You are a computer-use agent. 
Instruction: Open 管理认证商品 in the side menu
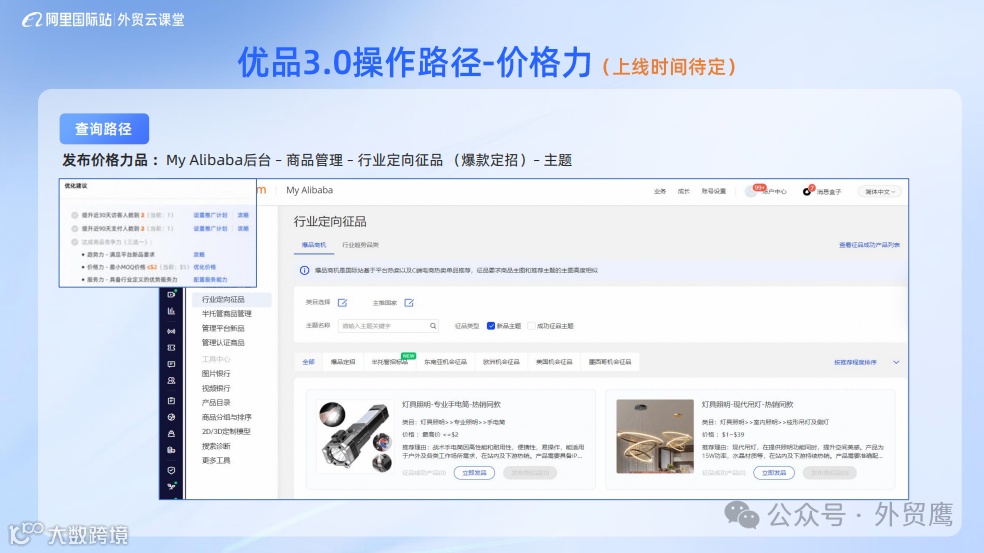tap(223, 343)
